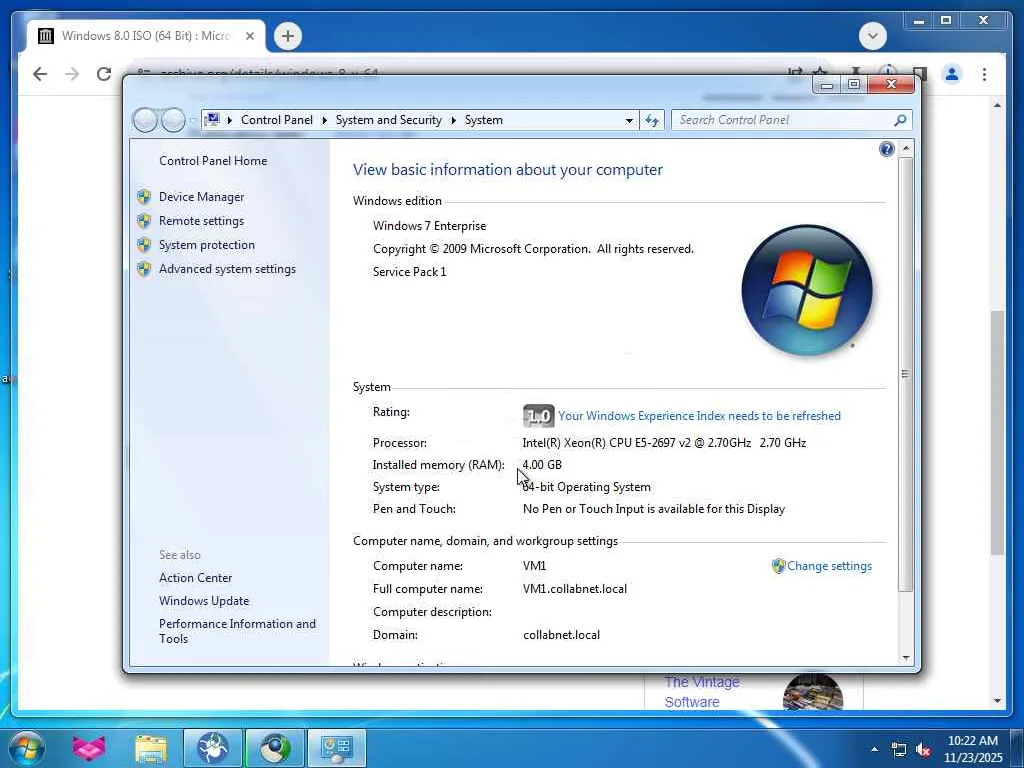Viewport: 1024px width, 768px height.
Task: Click the refresh button next to address bar
Action: [652, 120]
